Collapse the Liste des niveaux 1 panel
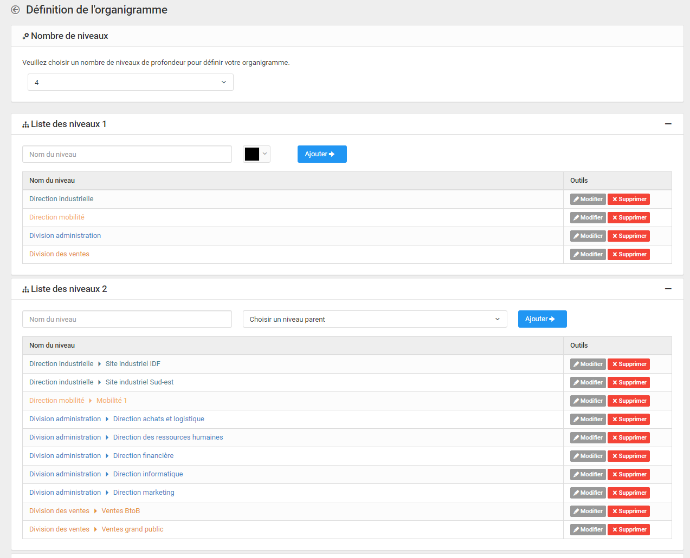The image size is (690, 558). (x=668, y=124)
